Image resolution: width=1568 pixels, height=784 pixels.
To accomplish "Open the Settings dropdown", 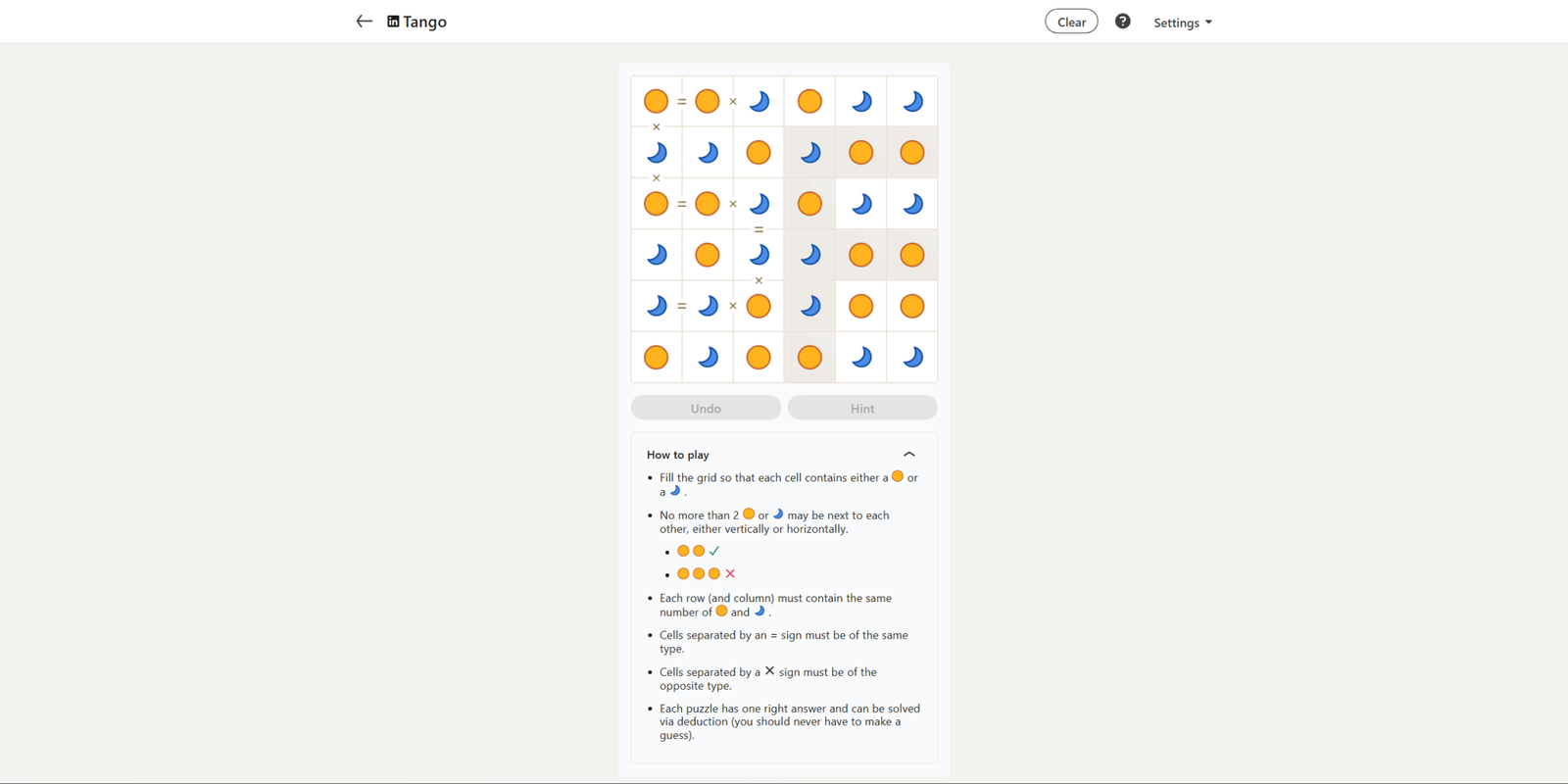I will [1182, 23].
